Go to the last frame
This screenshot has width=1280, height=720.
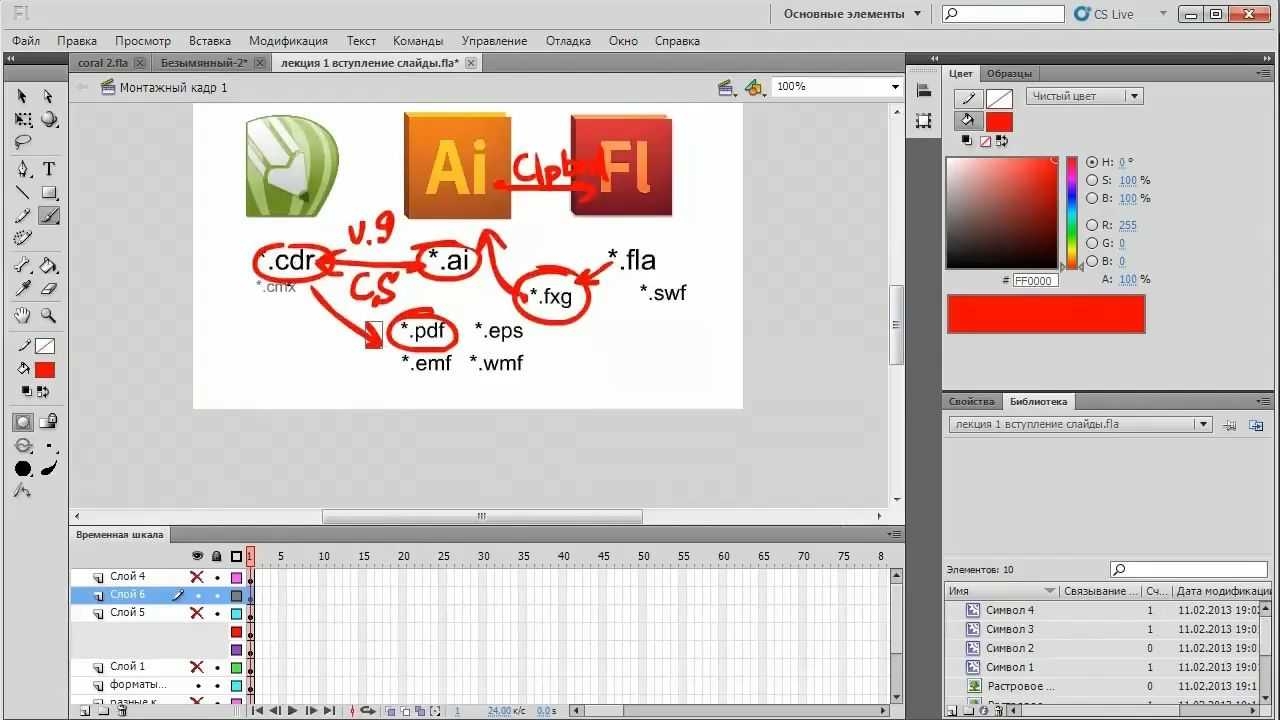(x=330, y=711)
